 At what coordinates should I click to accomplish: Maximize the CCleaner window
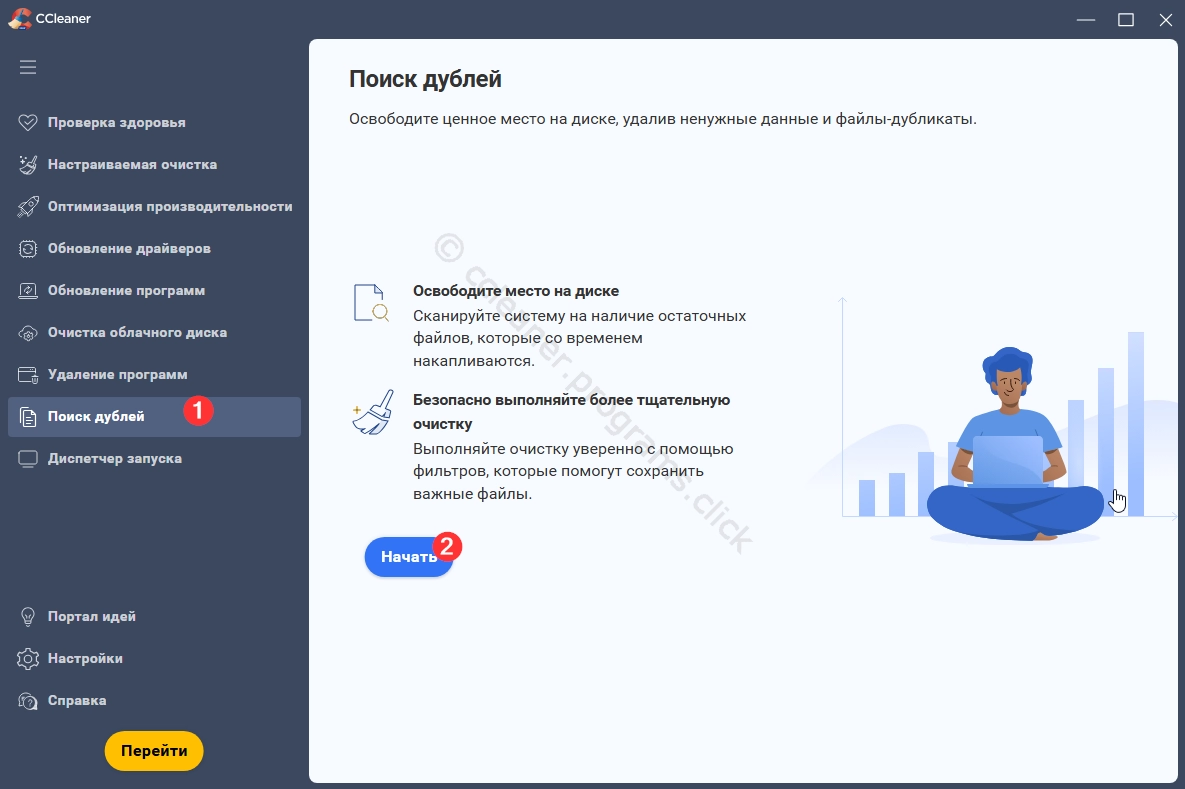pyautogui.click(x=1126, y=19)
